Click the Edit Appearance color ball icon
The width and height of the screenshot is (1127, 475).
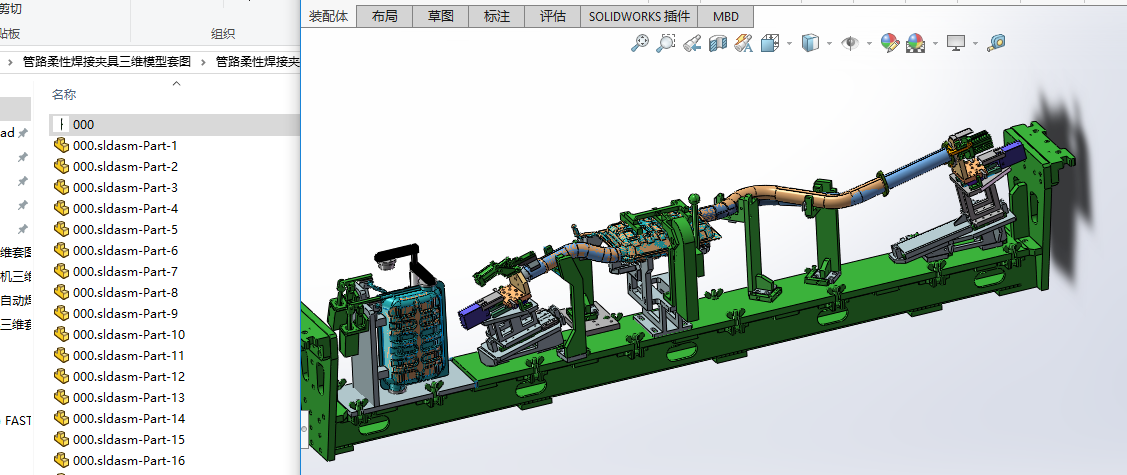(889, 43)
